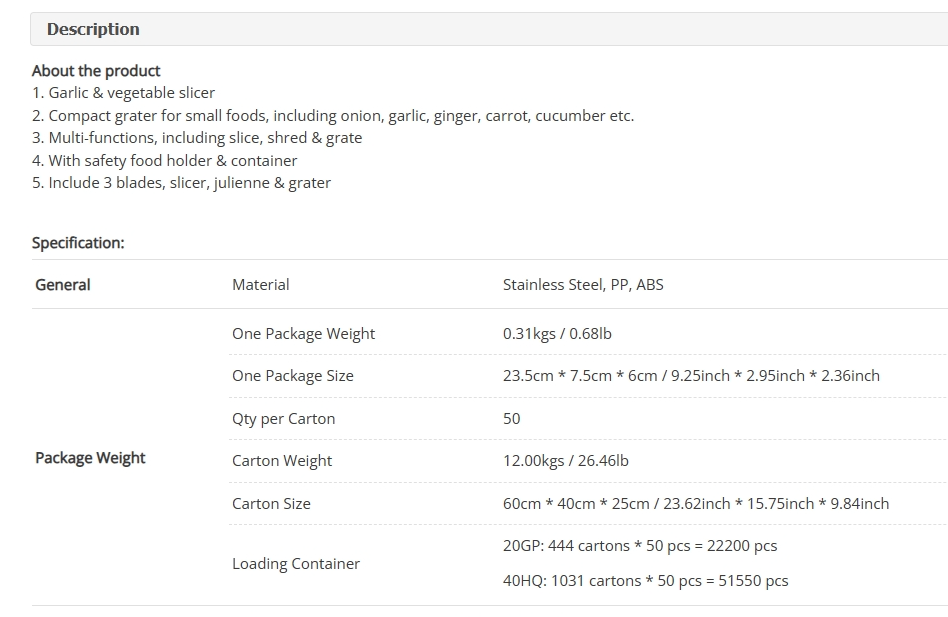
Task: Select the '12.00kgs / 26.46lb' carton weight
Action: [566, 460]
